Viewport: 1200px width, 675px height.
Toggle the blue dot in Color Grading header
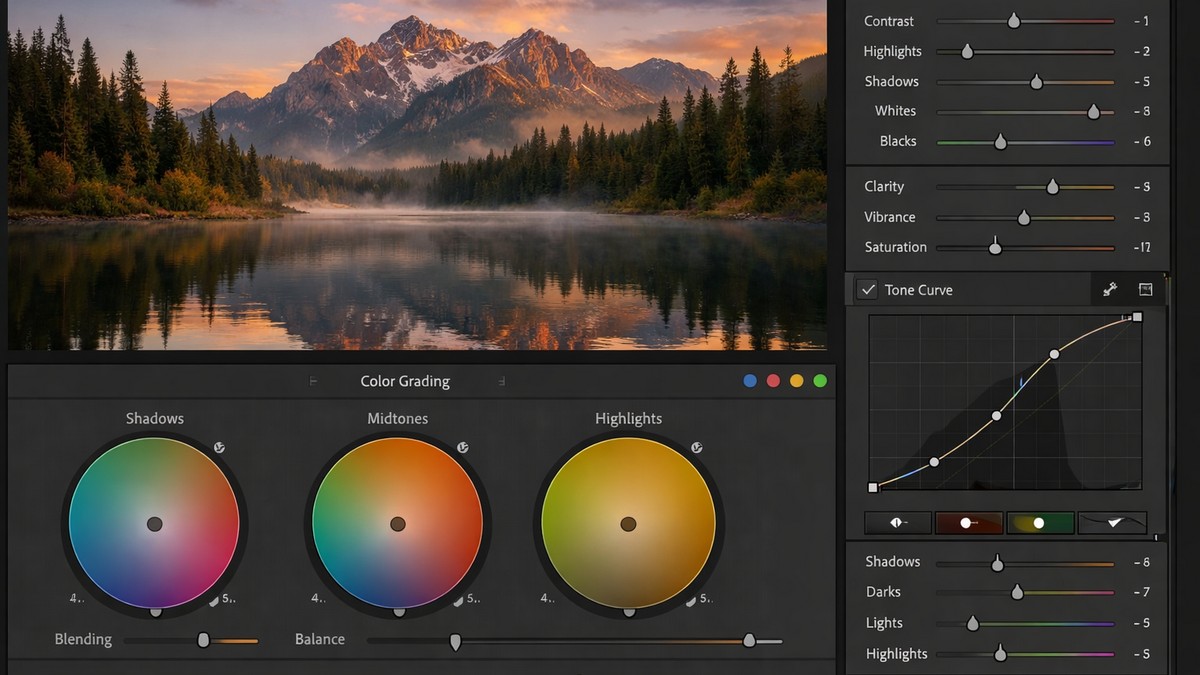click(x=750, y=381)
